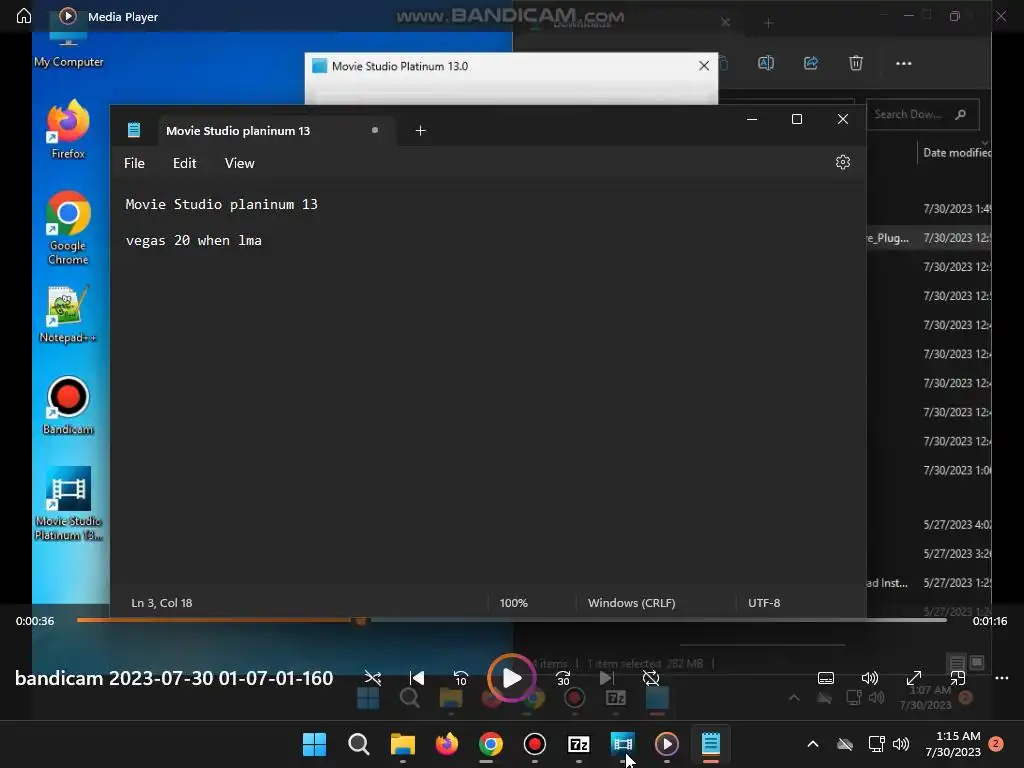Open Google Chrome from the taskbar
This screenshot has height=768, width=1024.
tap(490, 744)
